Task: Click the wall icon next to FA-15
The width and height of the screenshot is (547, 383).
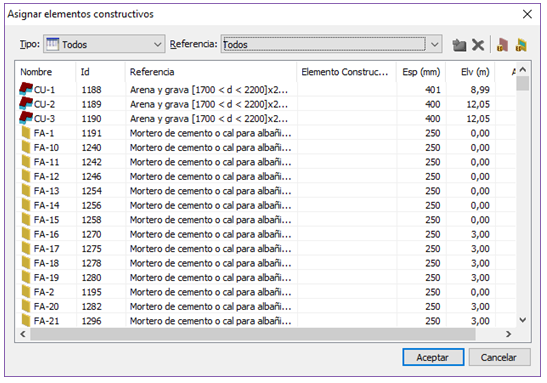Action: click(x=26, y=219)
